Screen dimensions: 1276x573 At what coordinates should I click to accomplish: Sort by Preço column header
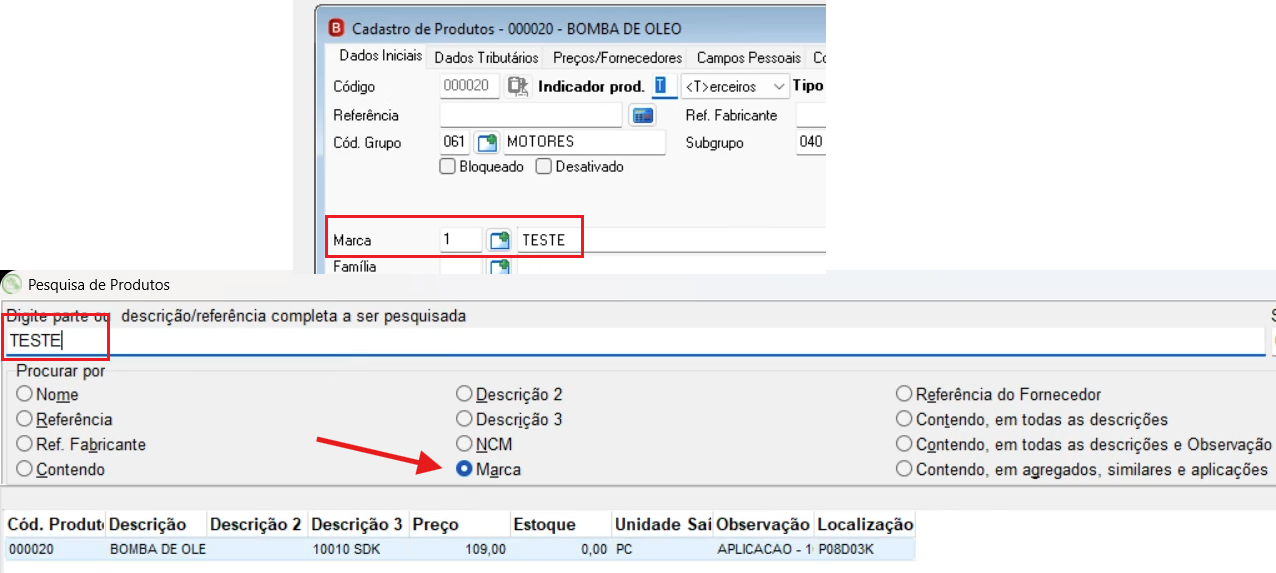pos(459,524)
